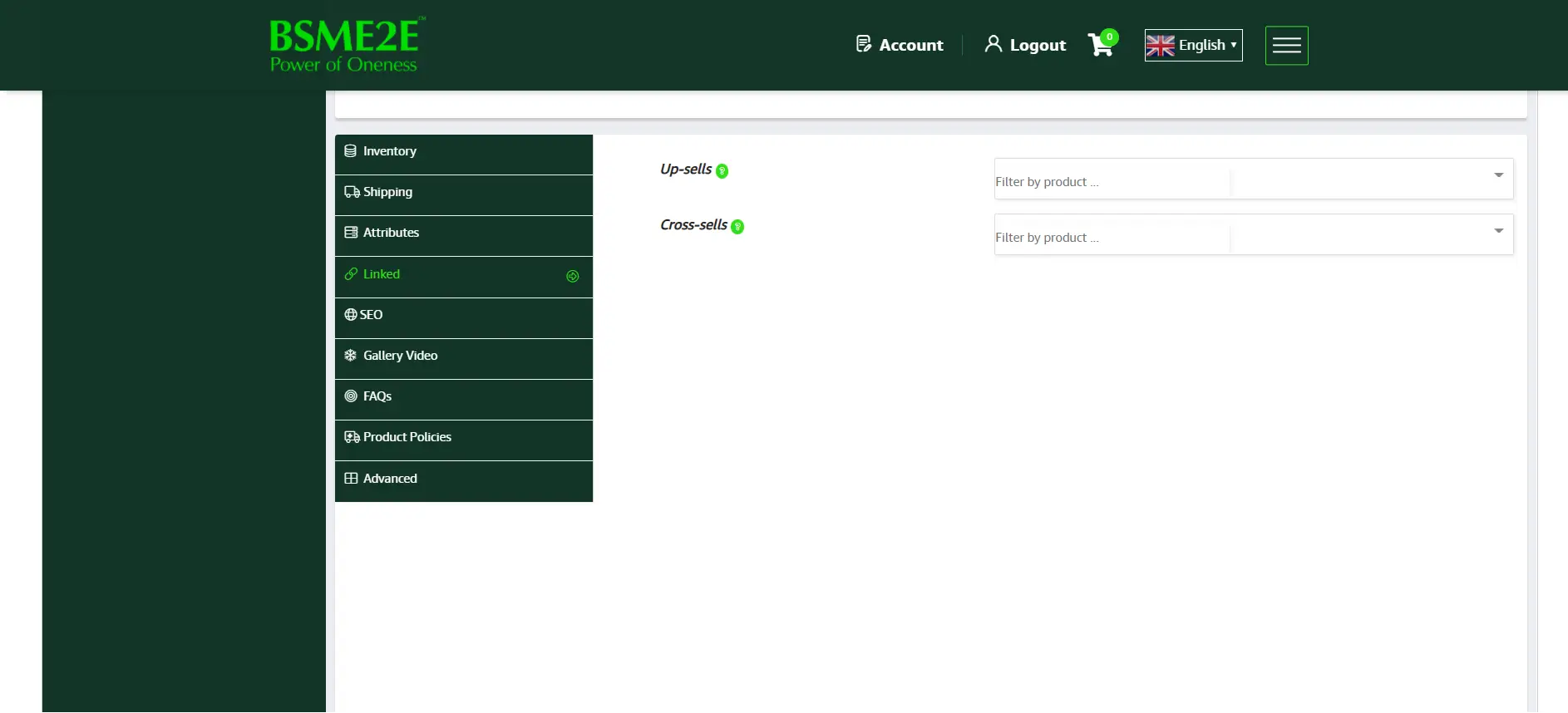
Task: Click the Cross-sells Filter by product field
Action: (x=1254, y=234)
